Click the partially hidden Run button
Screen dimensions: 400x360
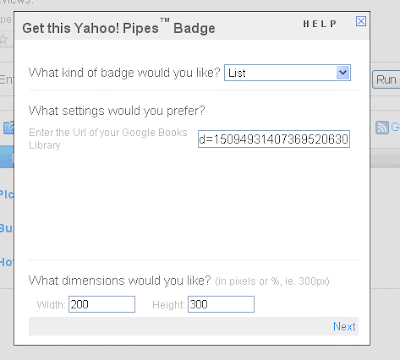pos(386,80)
